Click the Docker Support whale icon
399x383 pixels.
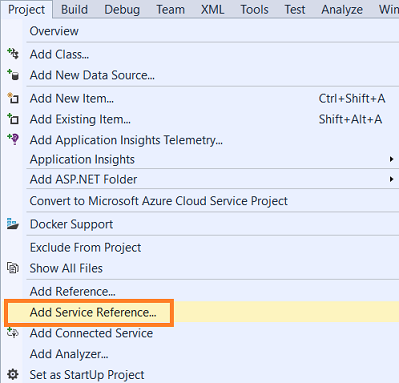13,224
